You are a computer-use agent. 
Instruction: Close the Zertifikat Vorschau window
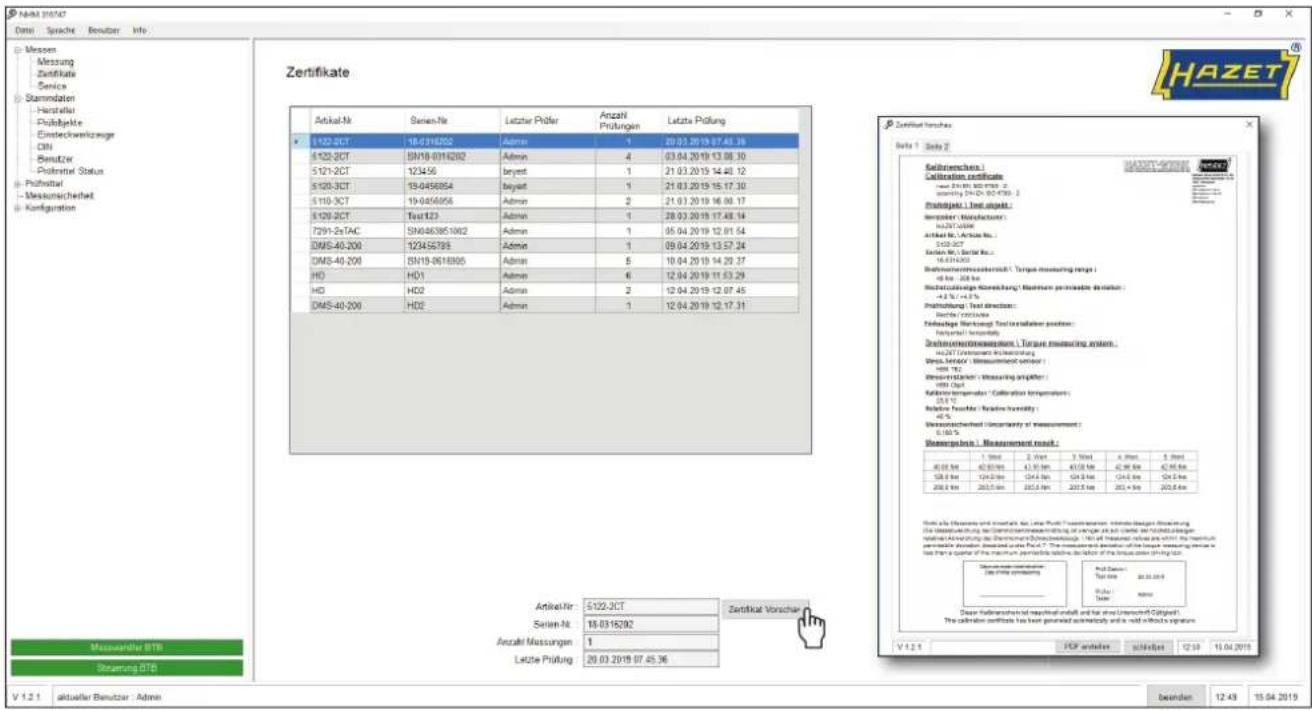point(1248,124)
